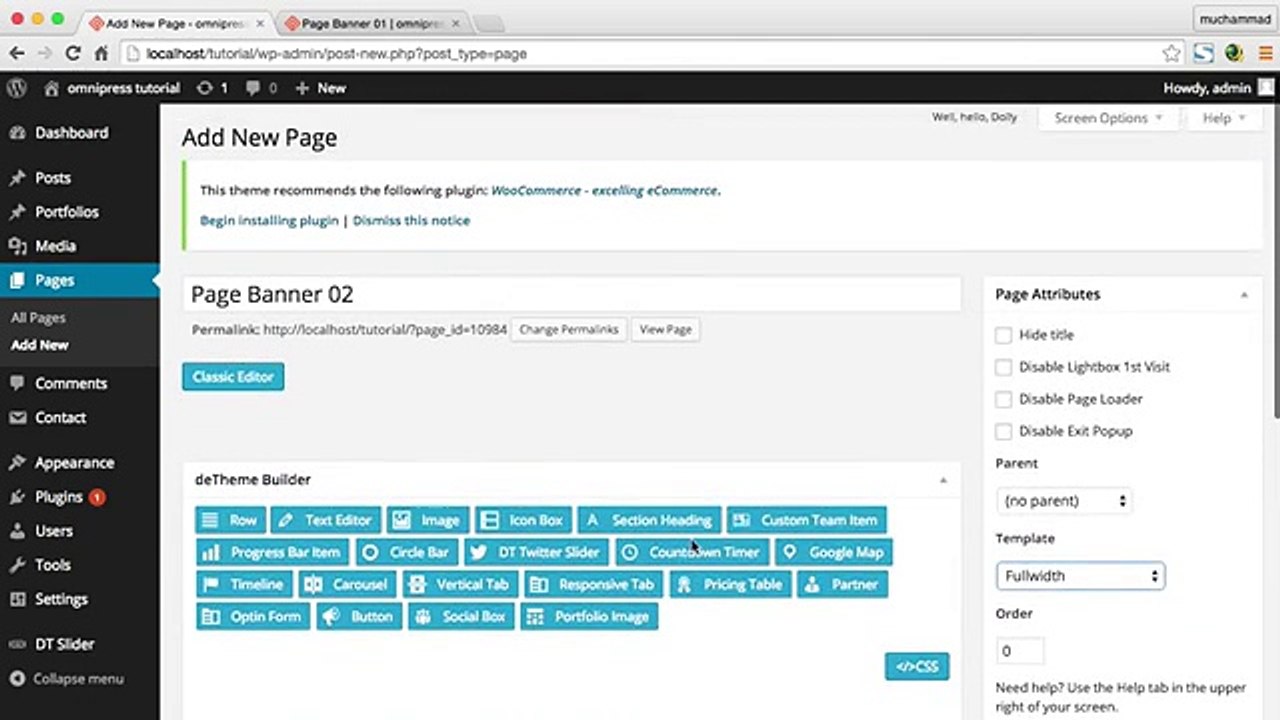The width and height of the screenshot is (1280, 720).
Task: Add a Timeline builder element
Action: [x=244, y=584]
